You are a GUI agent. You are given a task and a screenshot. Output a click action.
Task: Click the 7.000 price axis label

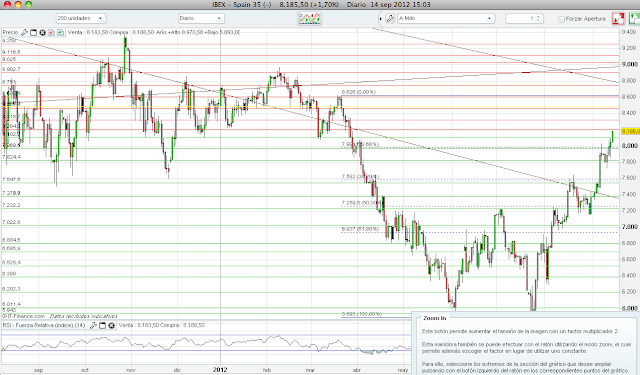click(x=630, y=227)
